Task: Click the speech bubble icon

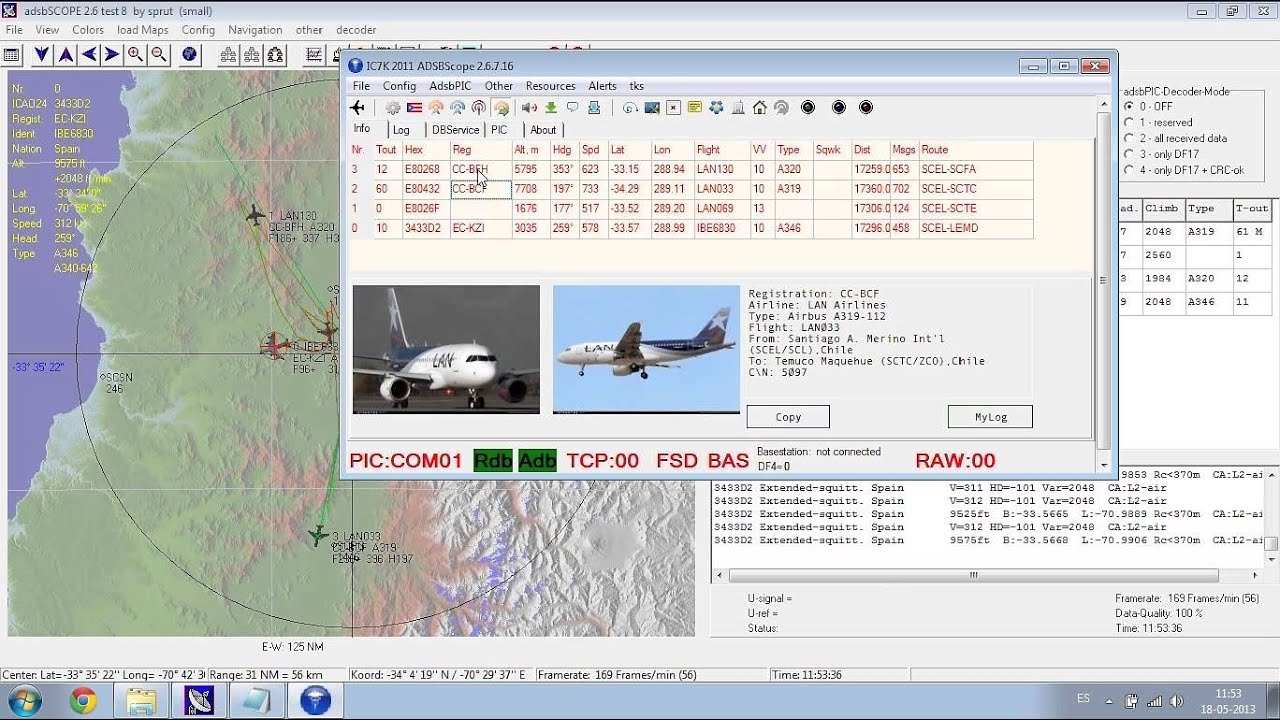Action: point(572,107)
